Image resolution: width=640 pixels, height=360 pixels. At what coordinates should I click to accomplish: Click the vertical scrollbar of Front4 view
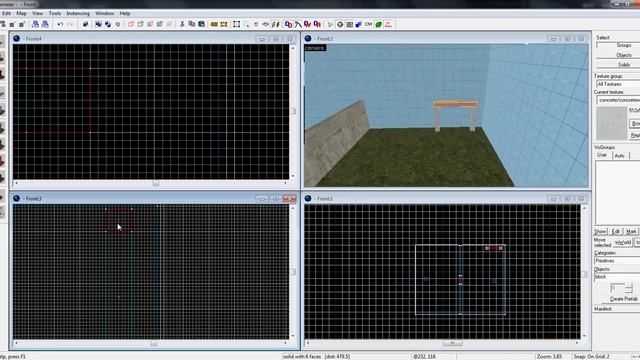293,111
